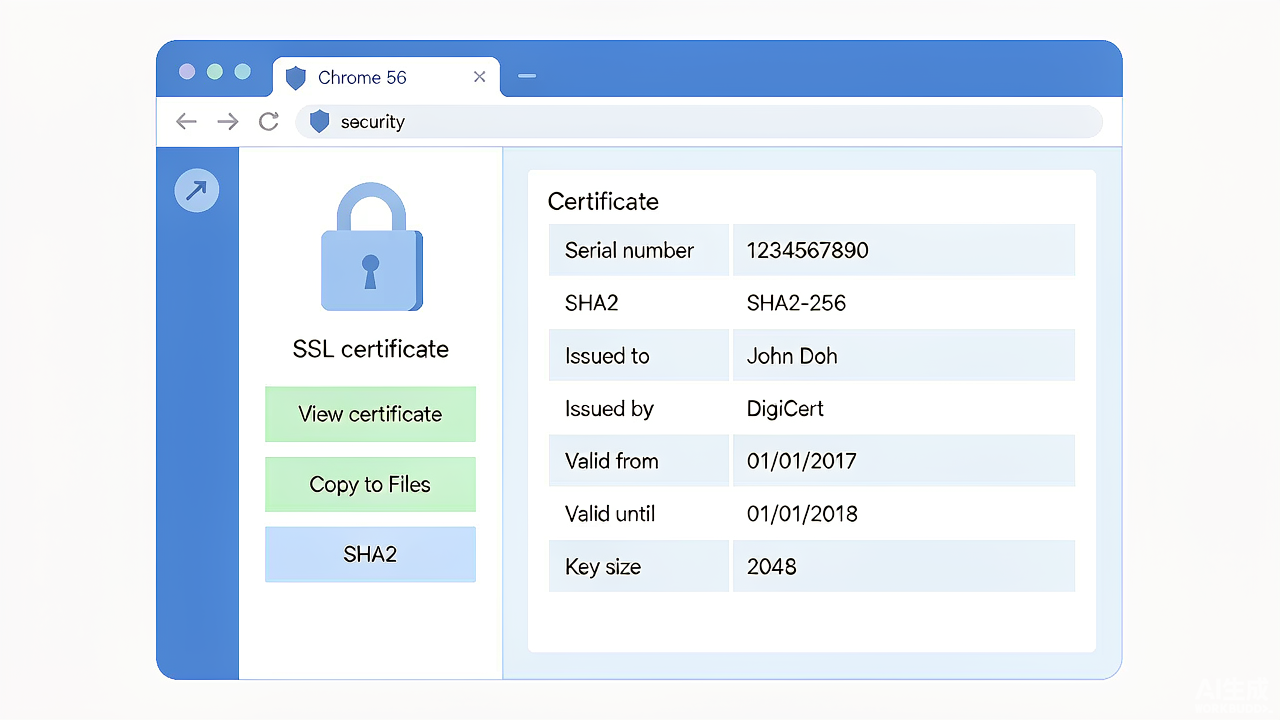Click the shield icon on Chrome 56 tab
This screenshot has width=1280, height=720.
click(x=295, y=78)
